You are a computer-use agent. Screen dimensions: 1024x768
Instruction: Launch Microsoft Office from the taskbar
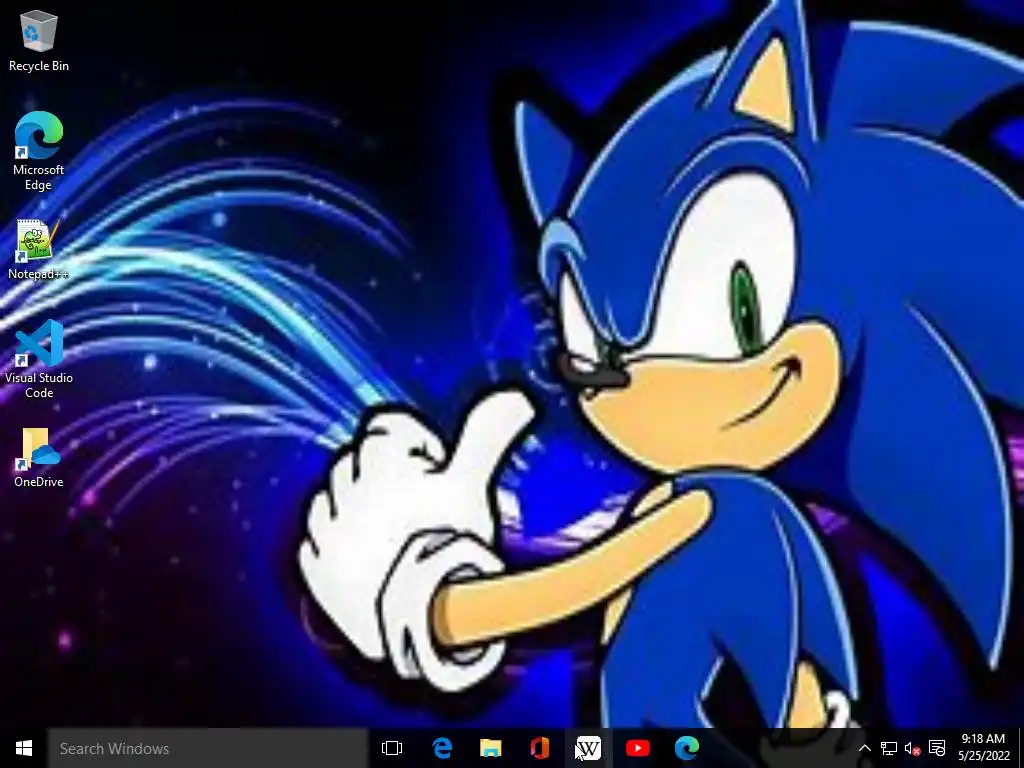click(539, 748)
